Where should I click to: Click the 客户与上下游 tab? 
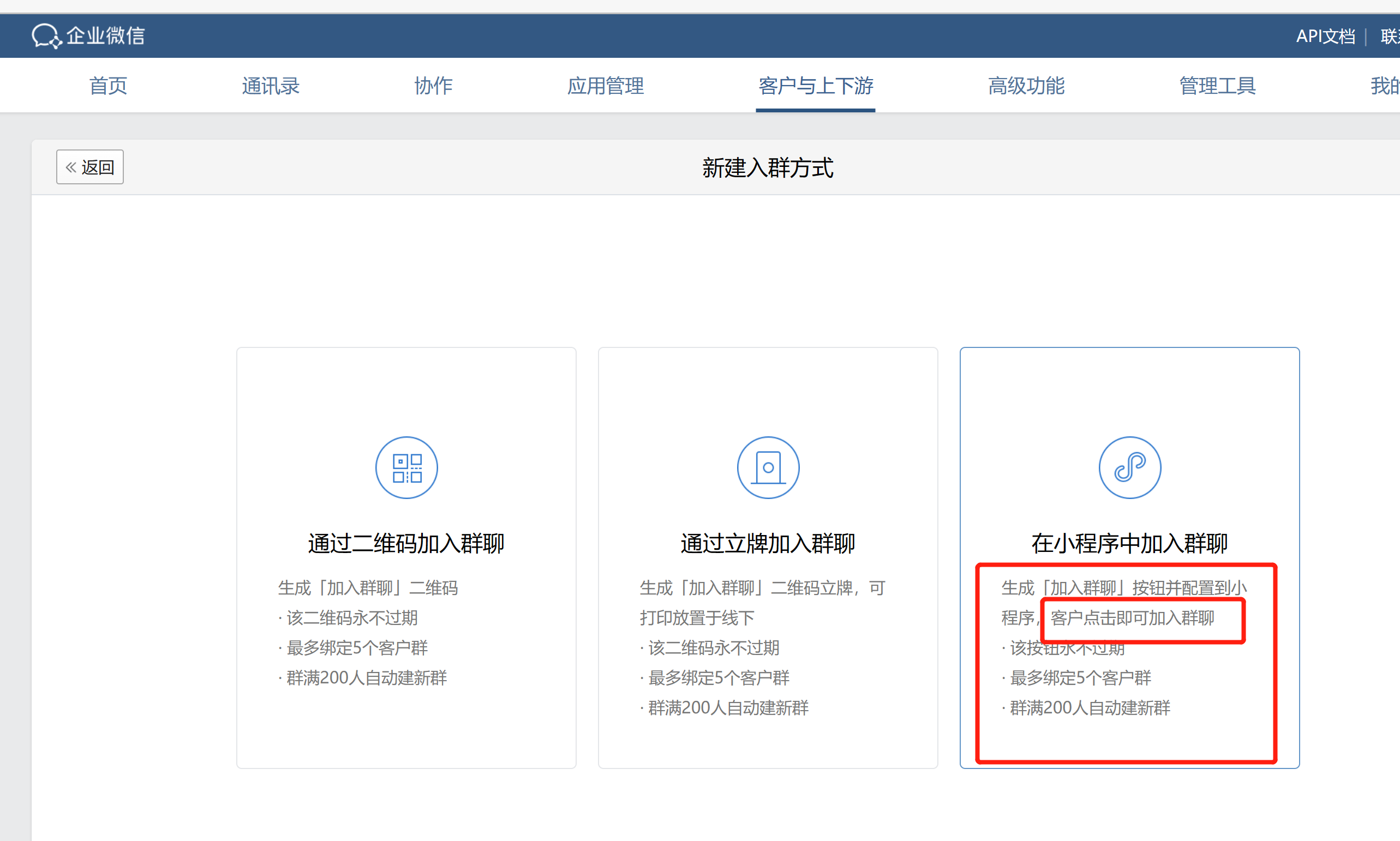(x=815, y=86)
